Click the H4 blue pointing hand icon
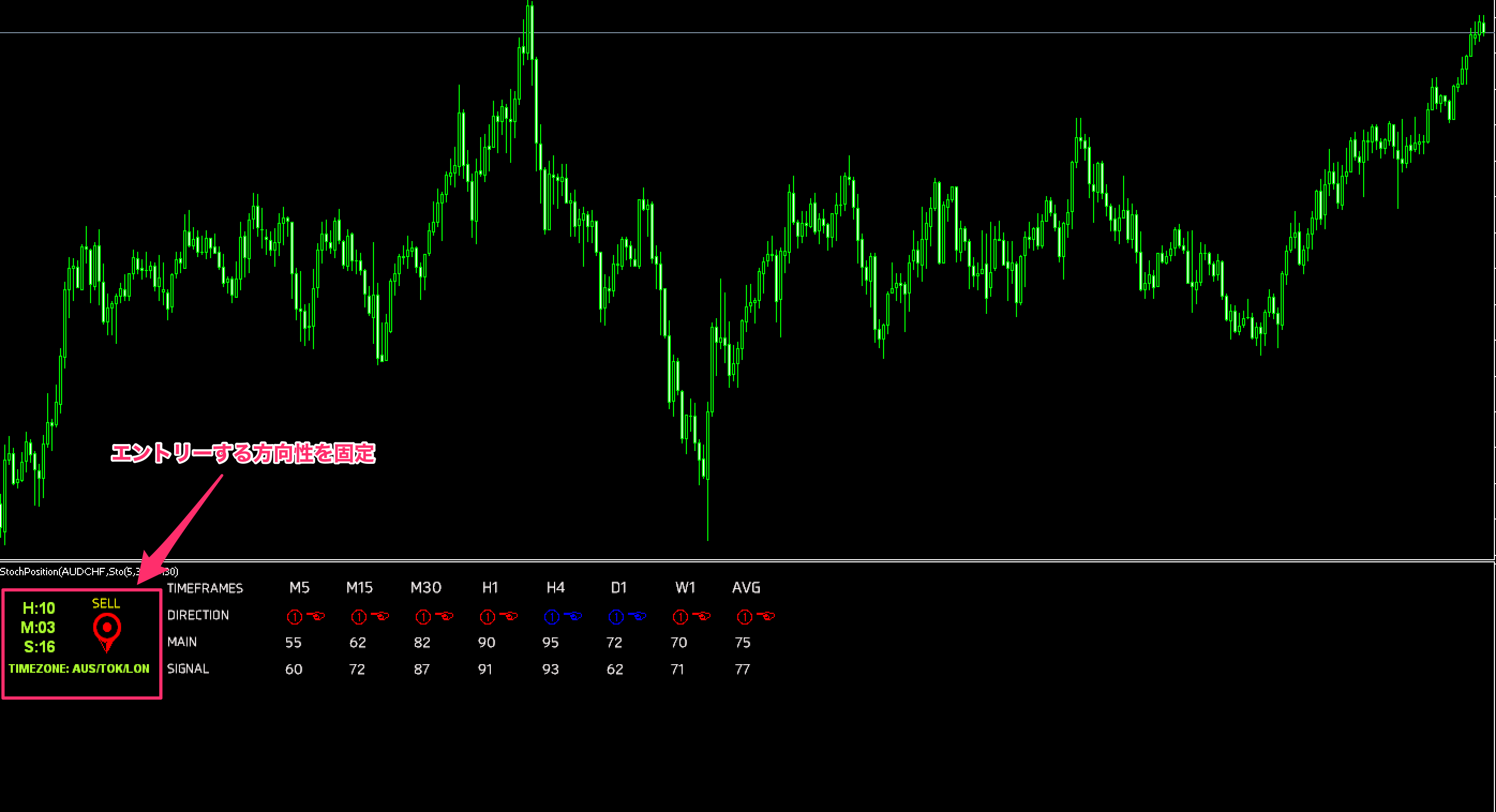 573,616
